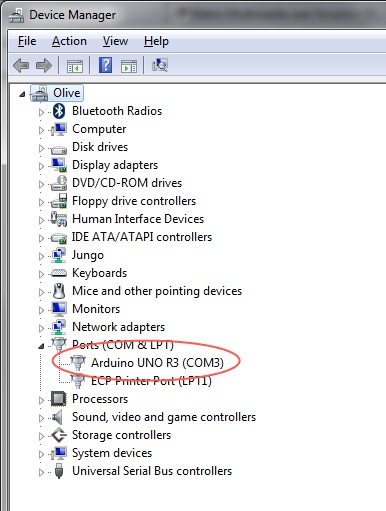Select the Floppy drive controllers label
This screenshot has width=386, height=511.
(134, 201)
